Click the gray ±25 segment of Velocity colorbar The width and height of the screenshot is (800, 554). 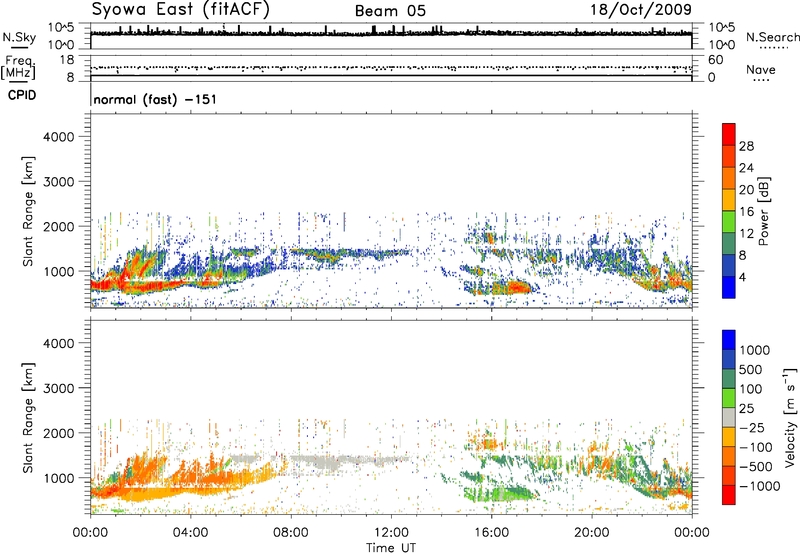point(729,417)
